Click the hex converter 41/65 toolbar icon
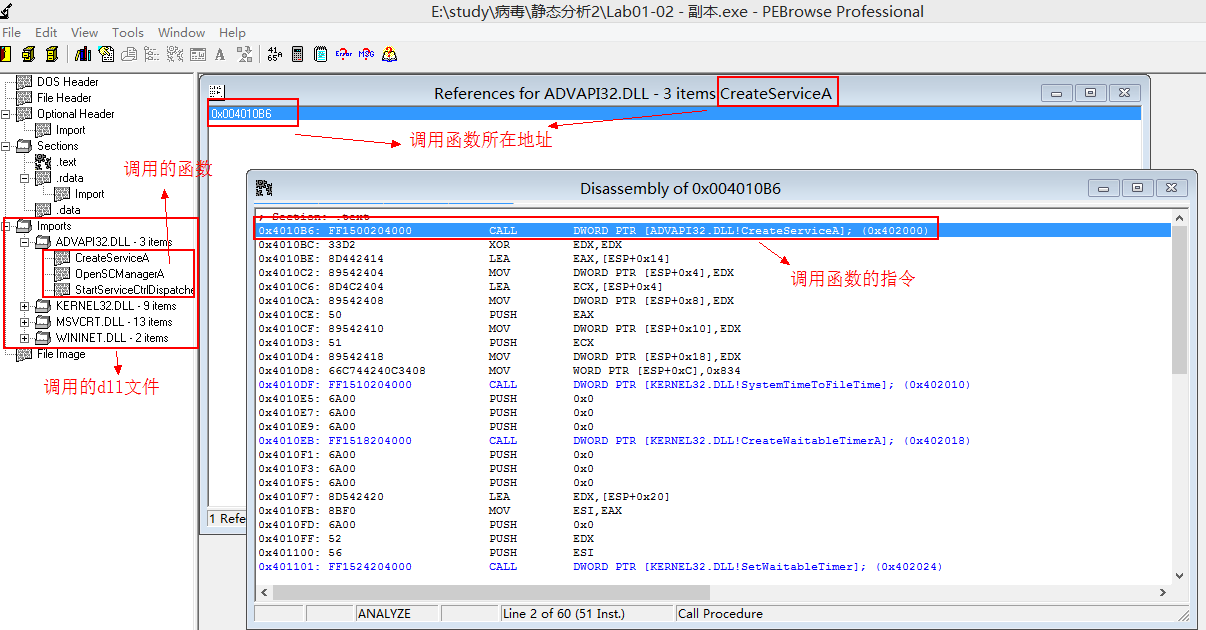Image resolution: width=1206 pixels, height=630 pixels. pos(275,54)
